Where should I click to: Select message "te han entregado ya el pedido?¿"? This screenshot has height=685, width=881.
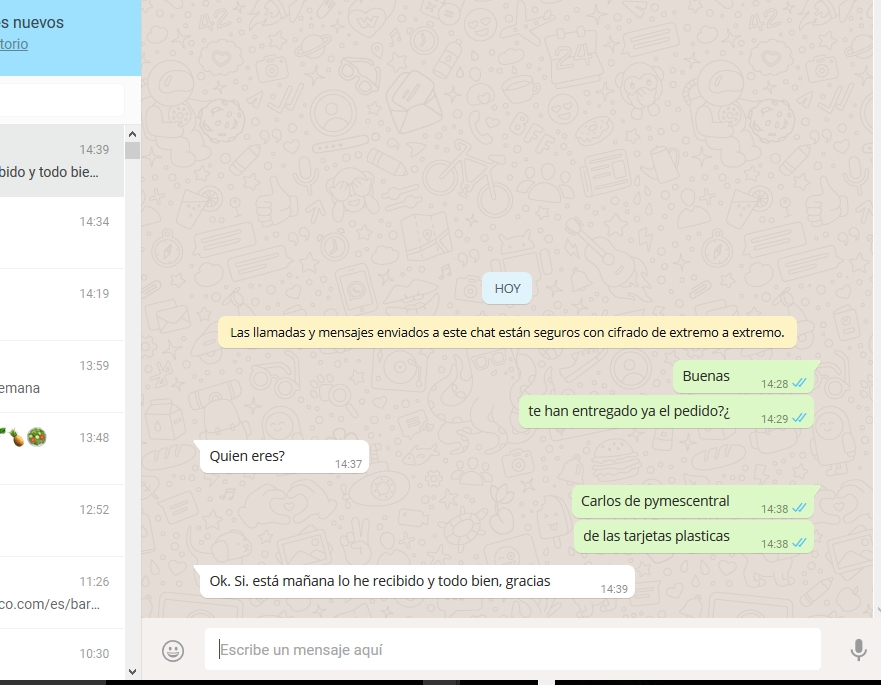(x=666, y=412)
